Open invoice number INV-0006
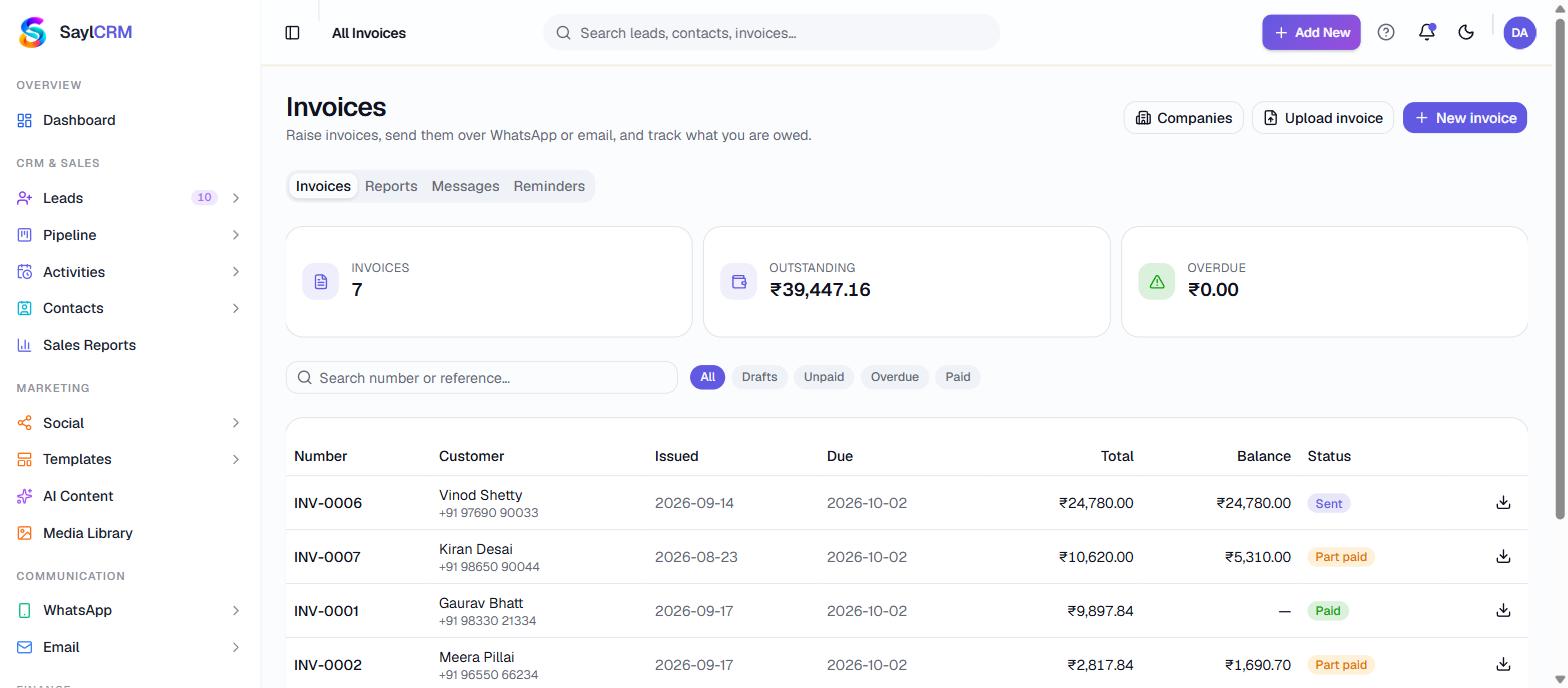 pos(328,503)
